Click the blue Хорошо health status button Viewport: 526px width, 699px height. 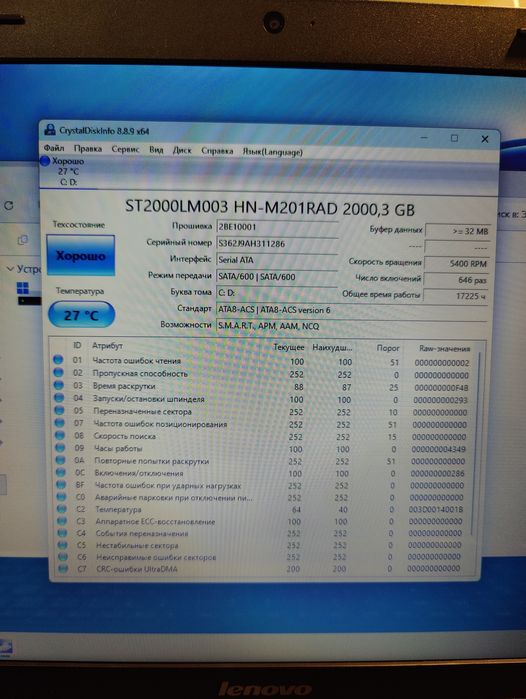[81, 255]
